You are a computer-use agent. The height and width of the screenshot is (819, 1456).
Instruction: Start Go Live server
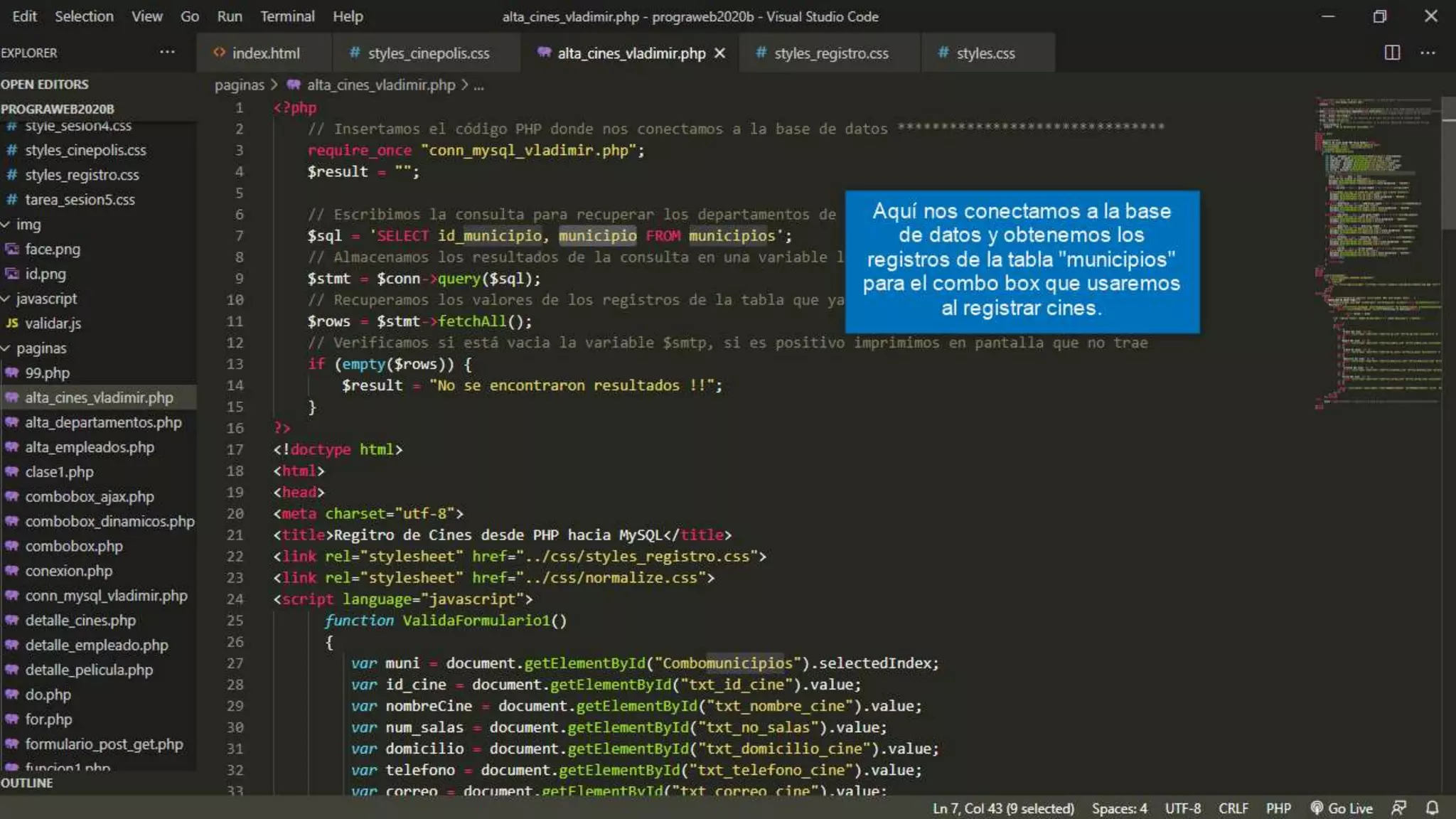click(1342, 808)
